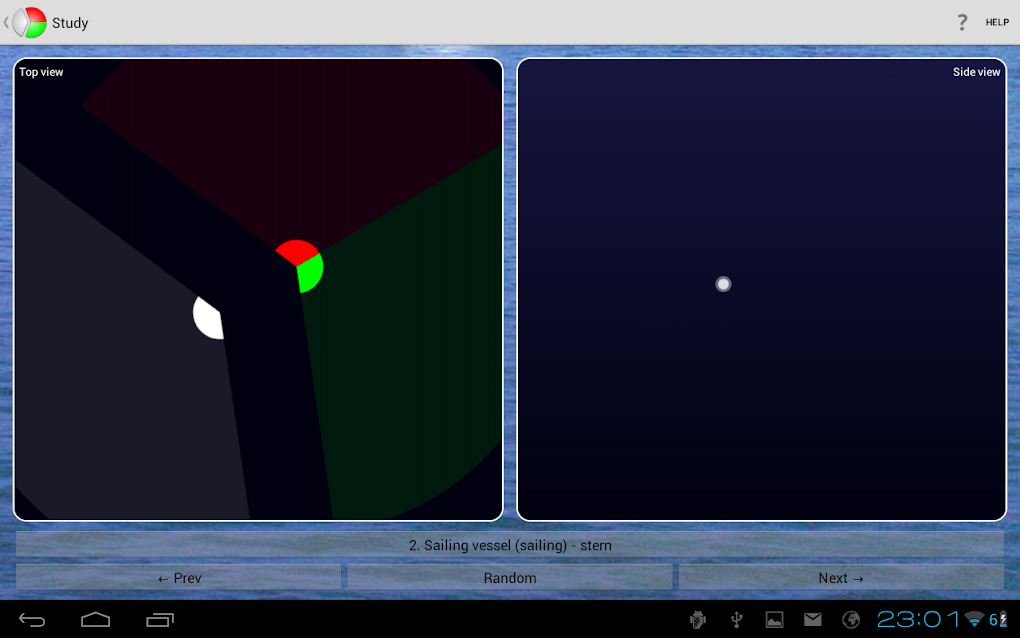Tap the USB connection status icon

[735, 619]
